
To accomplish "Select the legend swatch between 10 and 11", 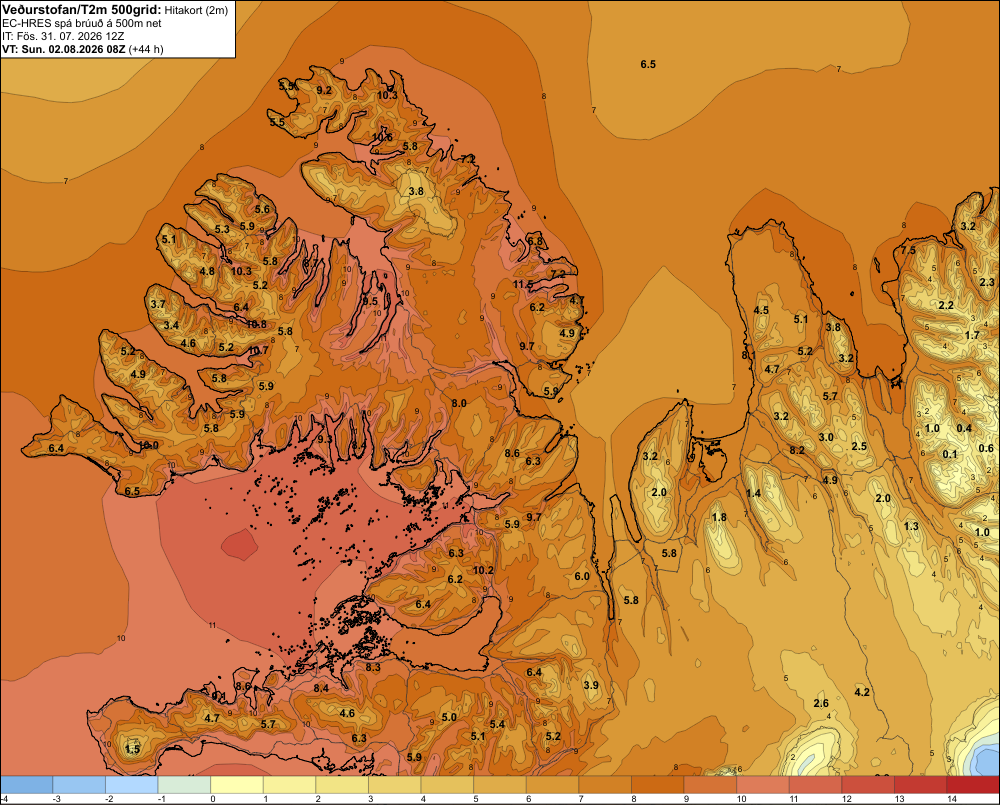I will [763, 785].
